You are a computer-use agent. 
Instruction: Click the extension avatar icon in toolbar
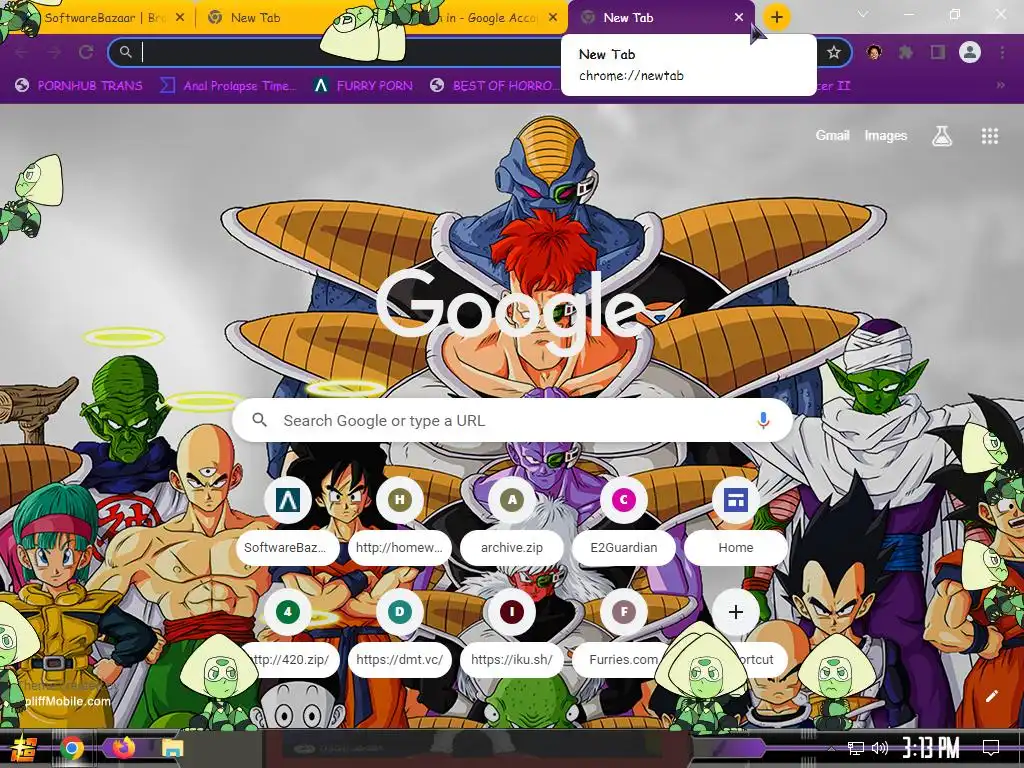(x=874, y=52)
